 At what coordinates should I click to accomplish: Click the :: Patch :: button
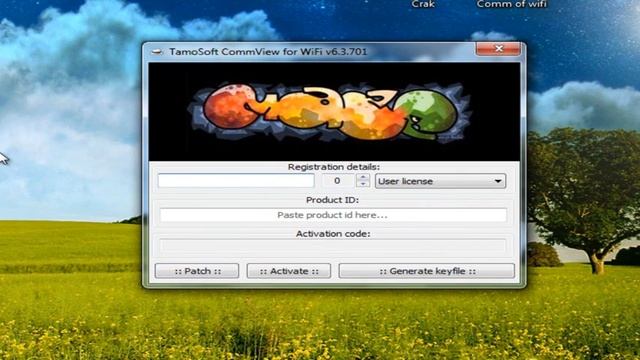coord(197,271)
